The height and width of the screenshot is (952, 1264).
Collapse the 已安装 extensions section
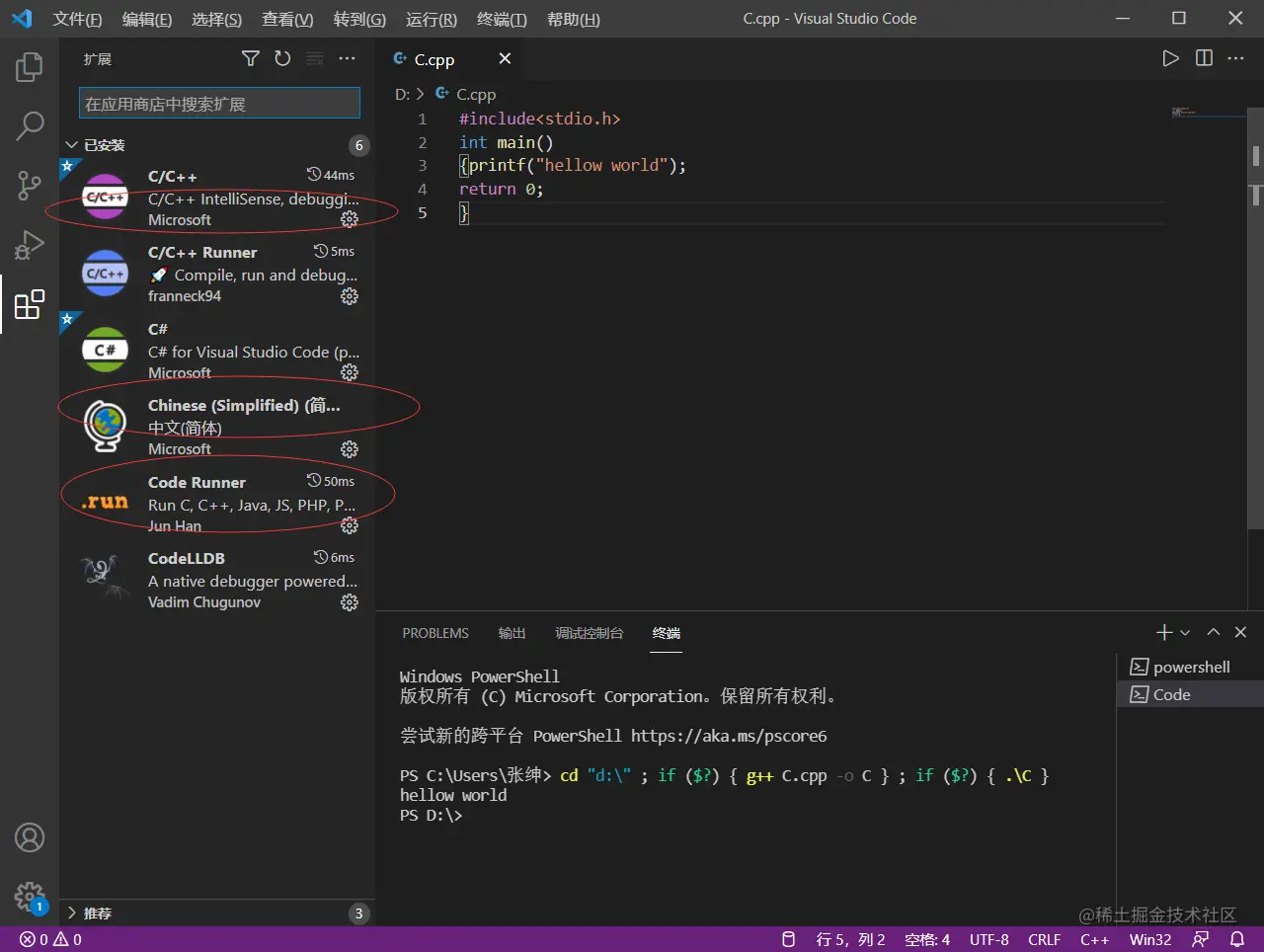point(71,145)
